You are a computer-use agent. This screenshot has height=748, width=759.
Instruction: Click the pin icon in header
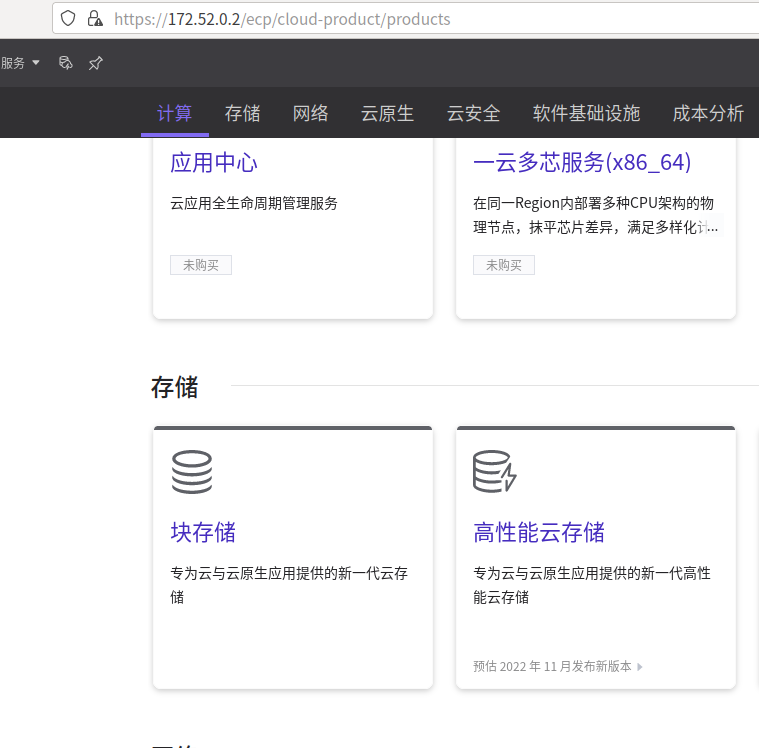96,63
